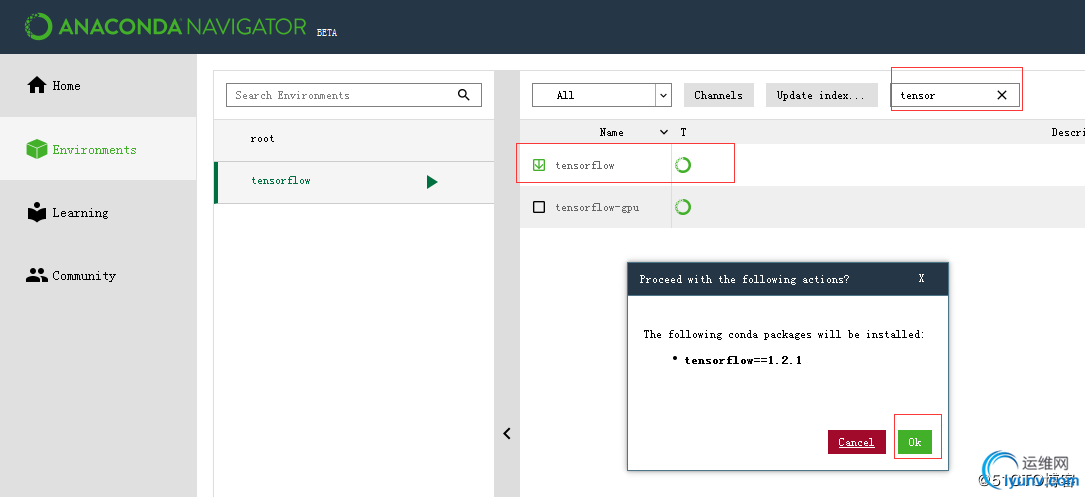Click the tensorflow package name
The height and width of the screenshot is (497, 1085).
[x=585, y=165]
